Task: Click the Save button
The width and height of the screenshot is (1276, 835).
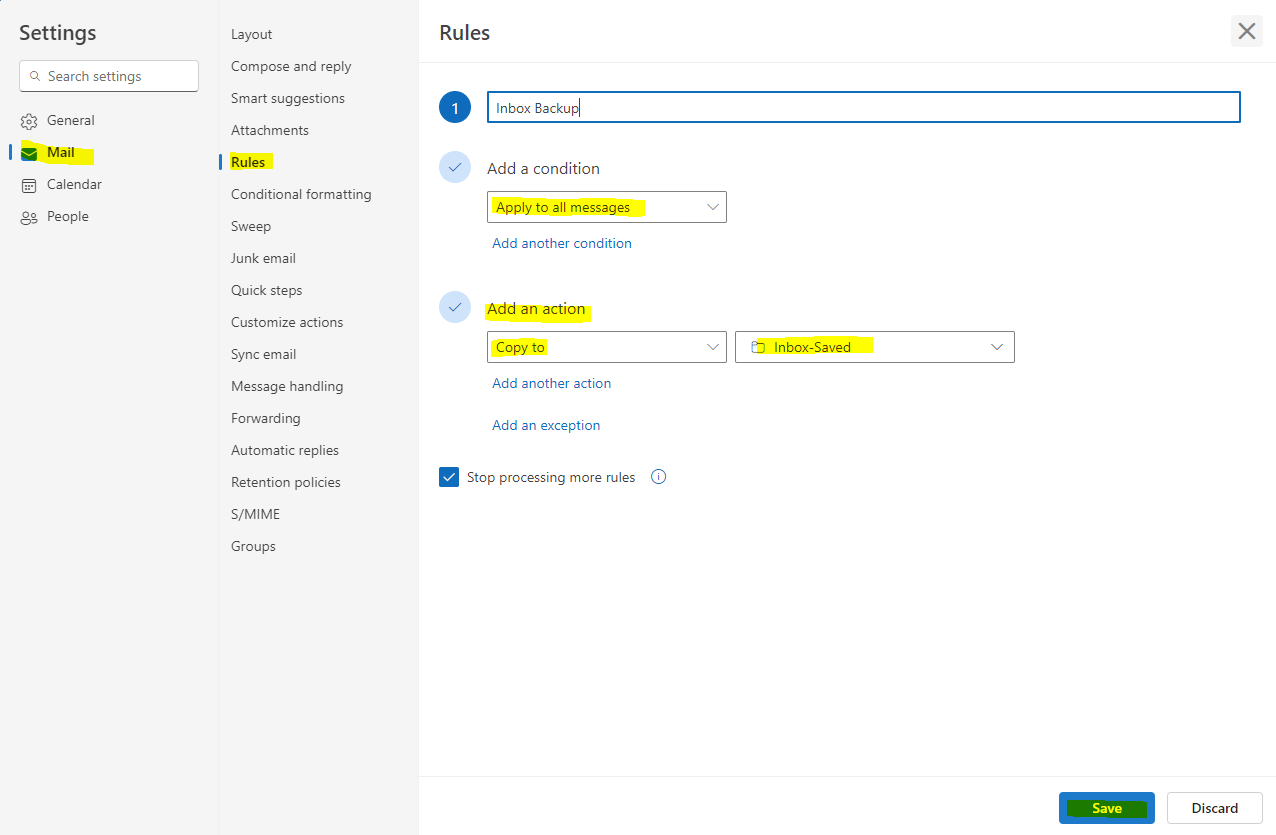Action: coord(1106,808)
